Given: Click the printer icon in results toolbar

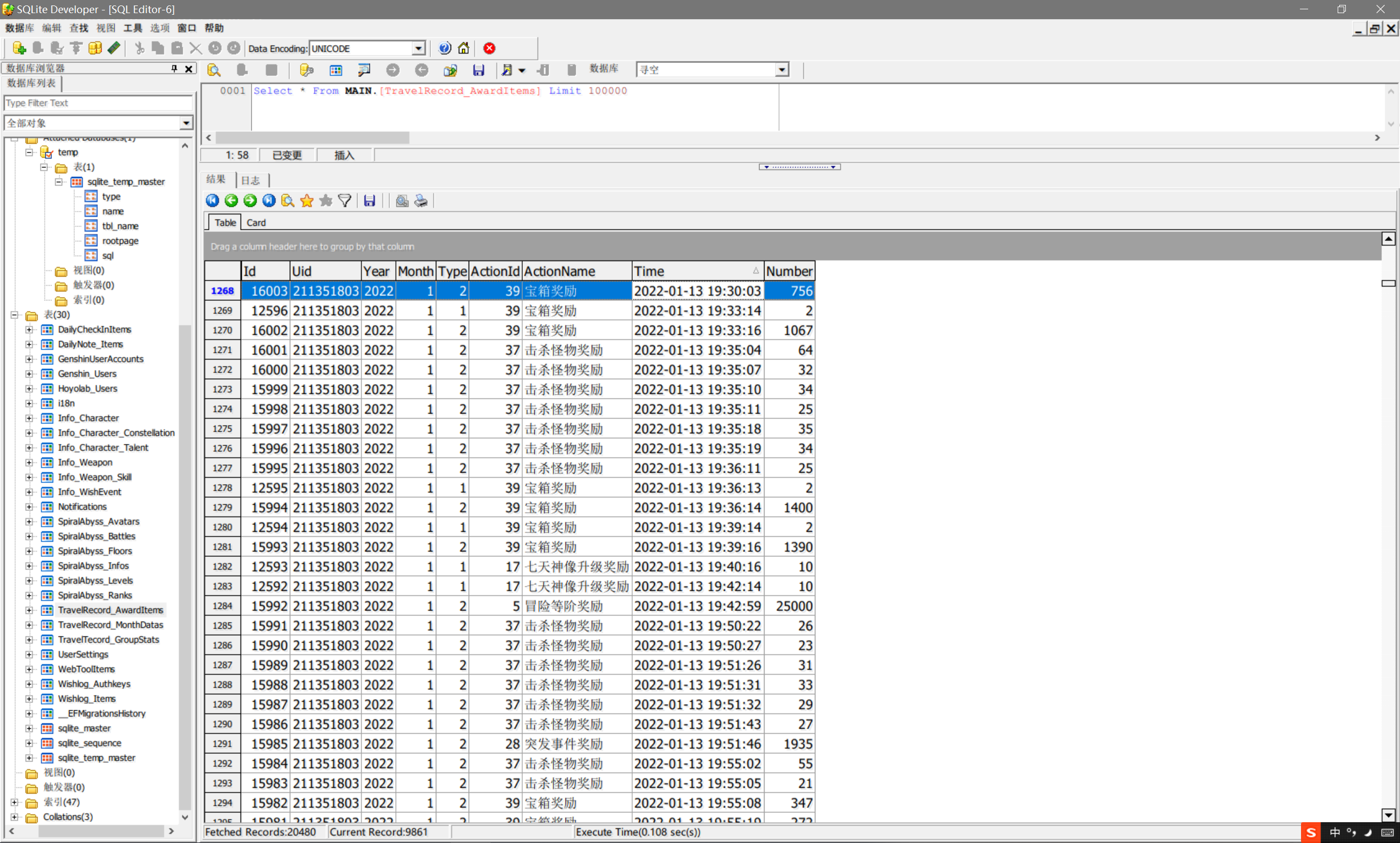Looking at the screenshot, I should tap(421, 201).
